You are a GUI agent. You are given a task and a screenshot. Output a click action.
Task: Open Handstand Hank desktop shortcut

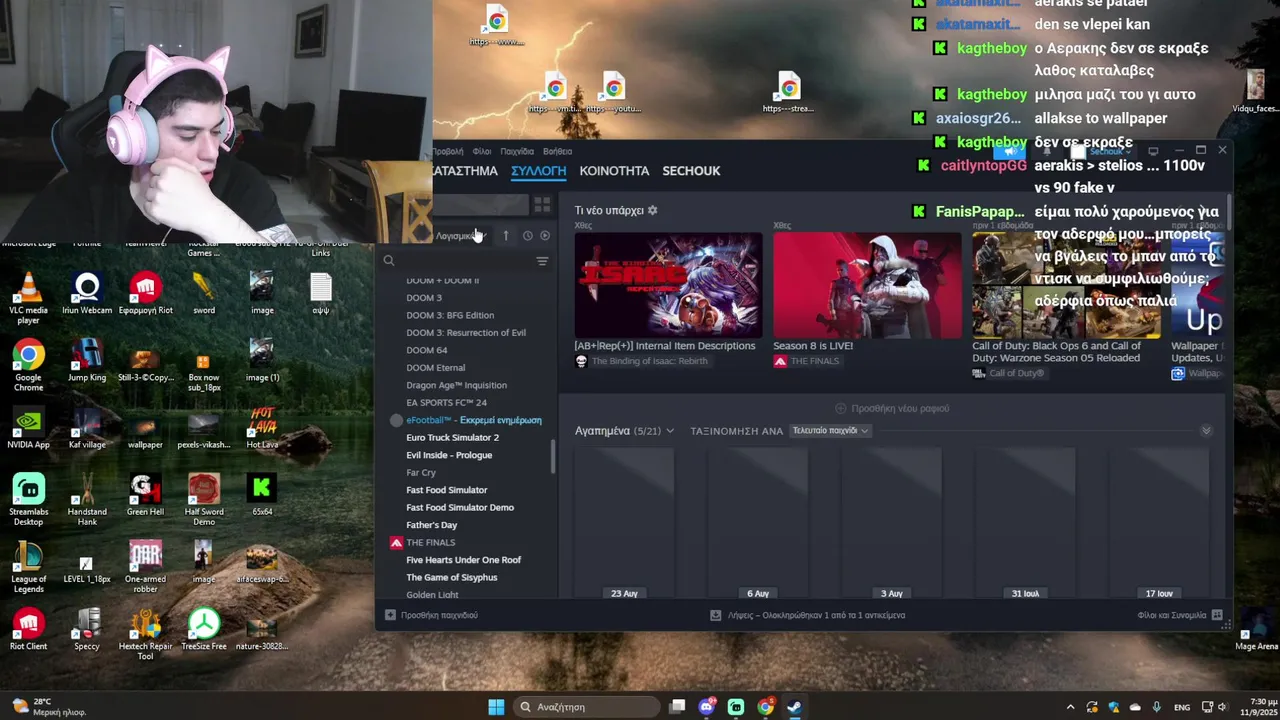click(x=87, y=499)
